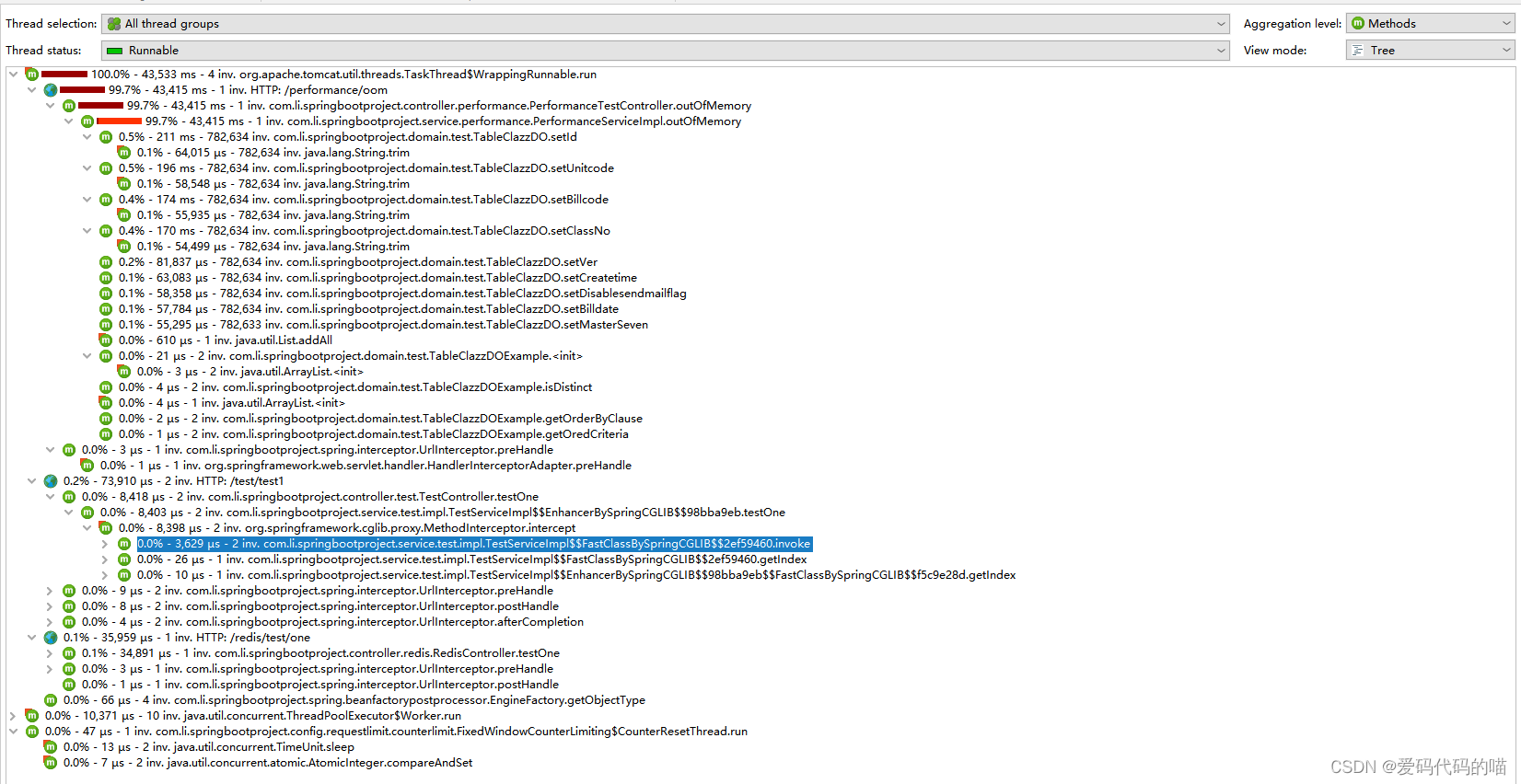The height and width of the screenshot is (784, 1521).
Task: Click method icon of HandlerInterceptorAdapter.preHandle
Action: point(87,466)
